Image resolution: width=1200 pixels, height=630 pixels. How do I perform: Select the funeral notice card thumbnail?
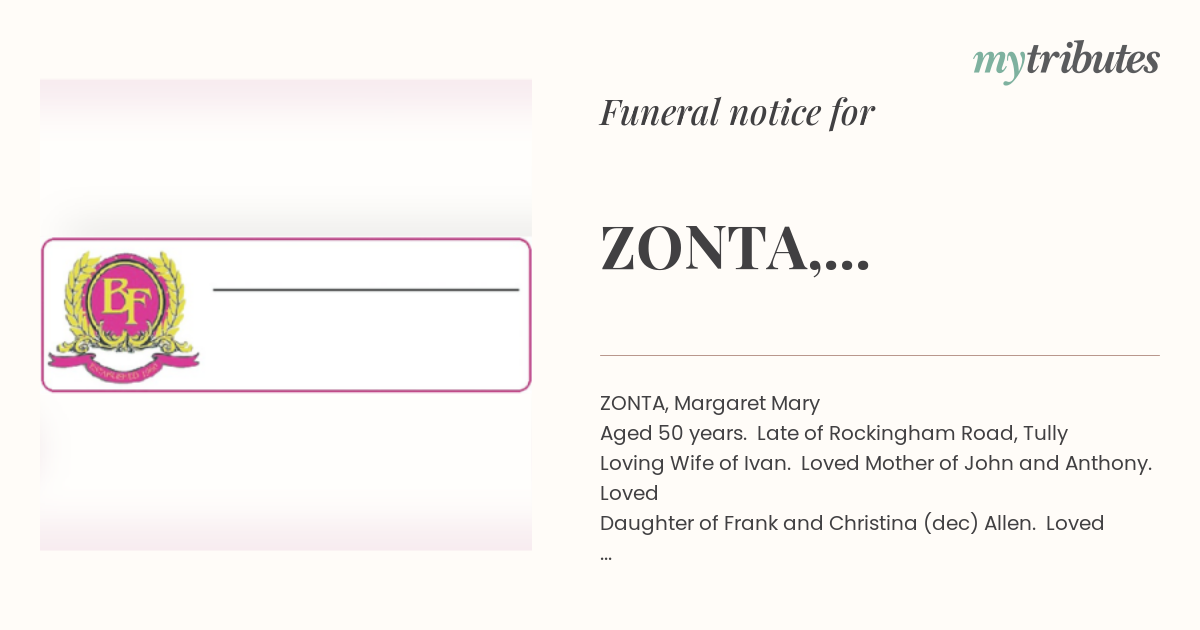[286, 315]
